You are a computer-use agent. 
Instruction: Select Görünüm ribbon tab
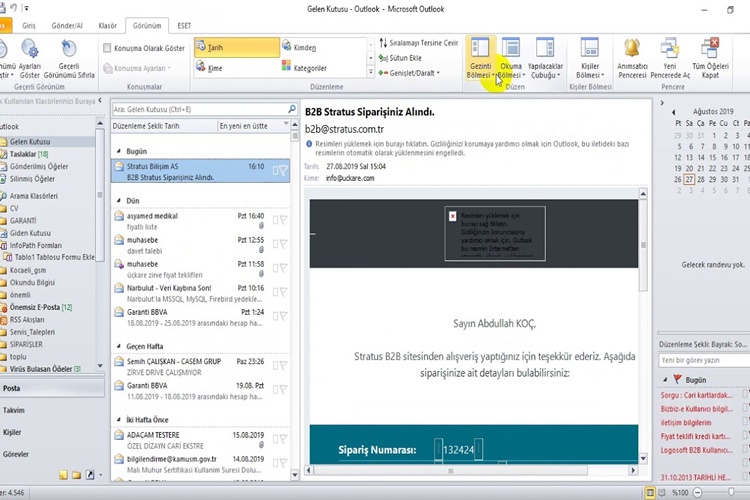click(147, 26)
